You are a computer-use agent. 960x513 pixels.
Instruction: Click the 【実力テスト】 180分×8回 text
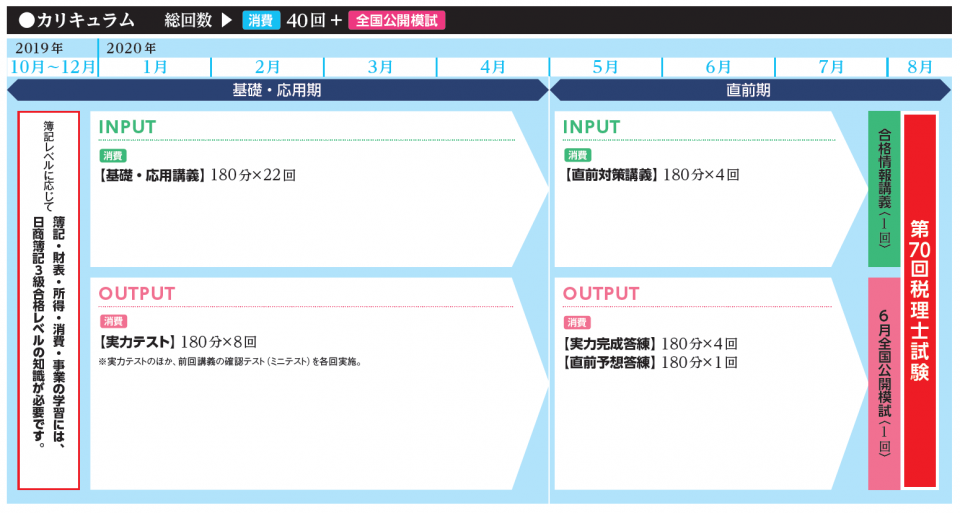[178, 341]
